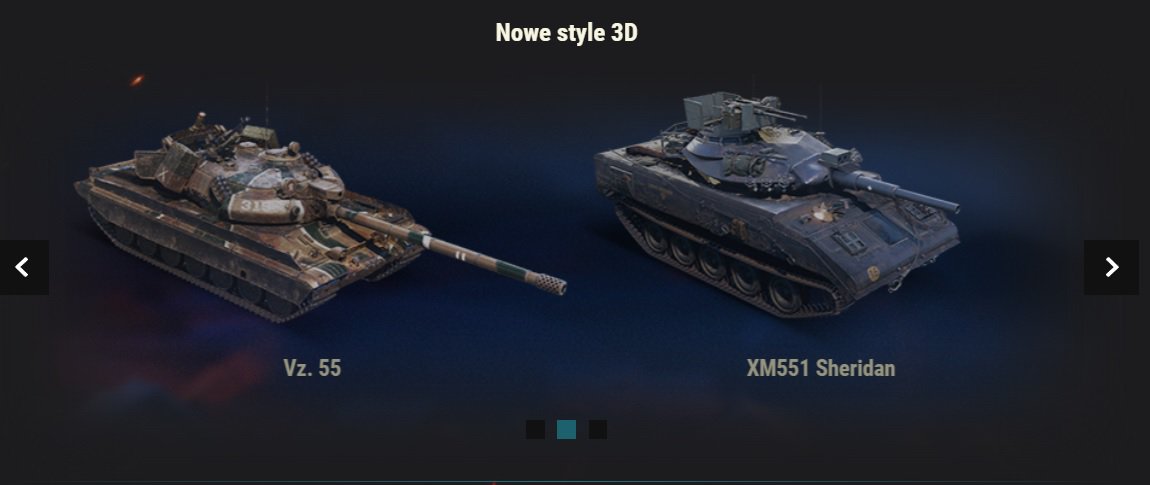Go to the previous slide with left arrow
Image resolution: width=1150 pixels, height=485 pixels.
pyautogui.click(x=24, y=267)
